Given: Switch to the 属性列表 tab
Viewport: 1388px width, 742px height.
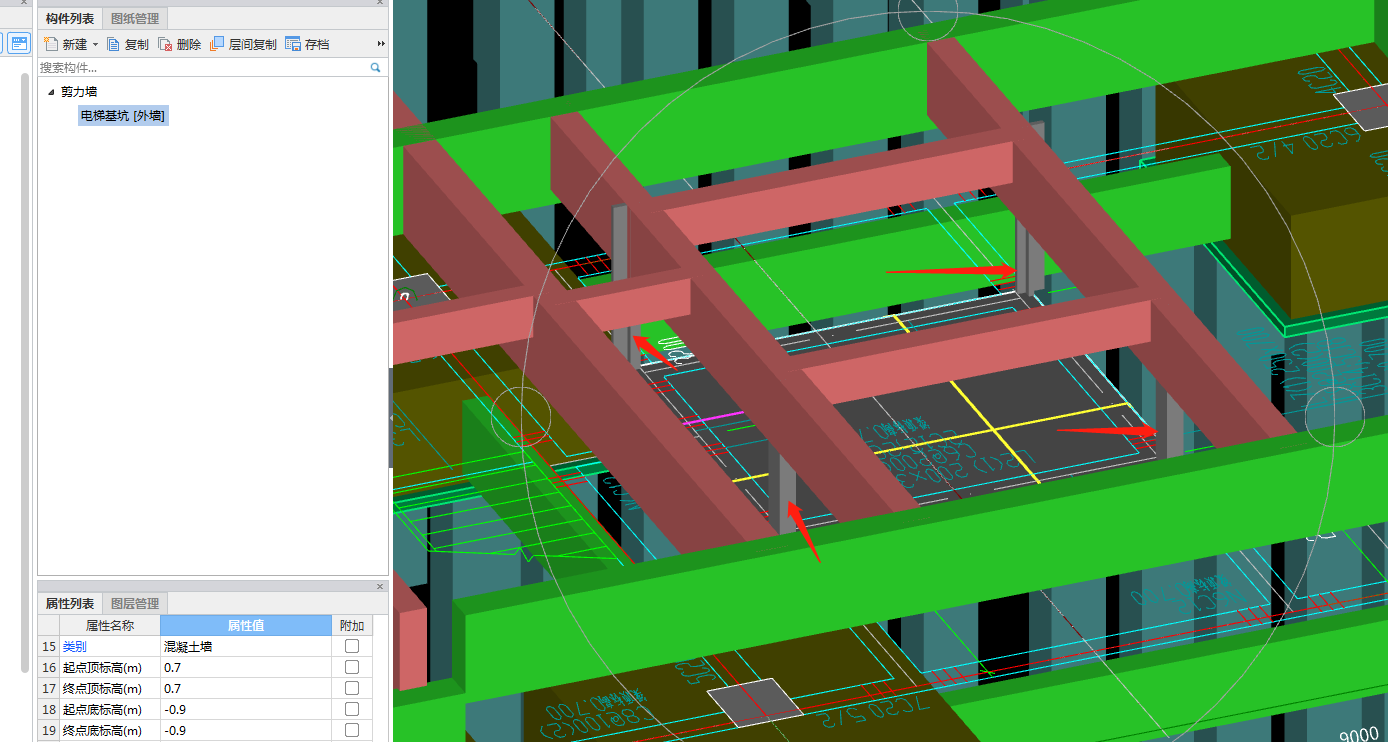Looking at the screenshot, I should [x=70, y=604].
